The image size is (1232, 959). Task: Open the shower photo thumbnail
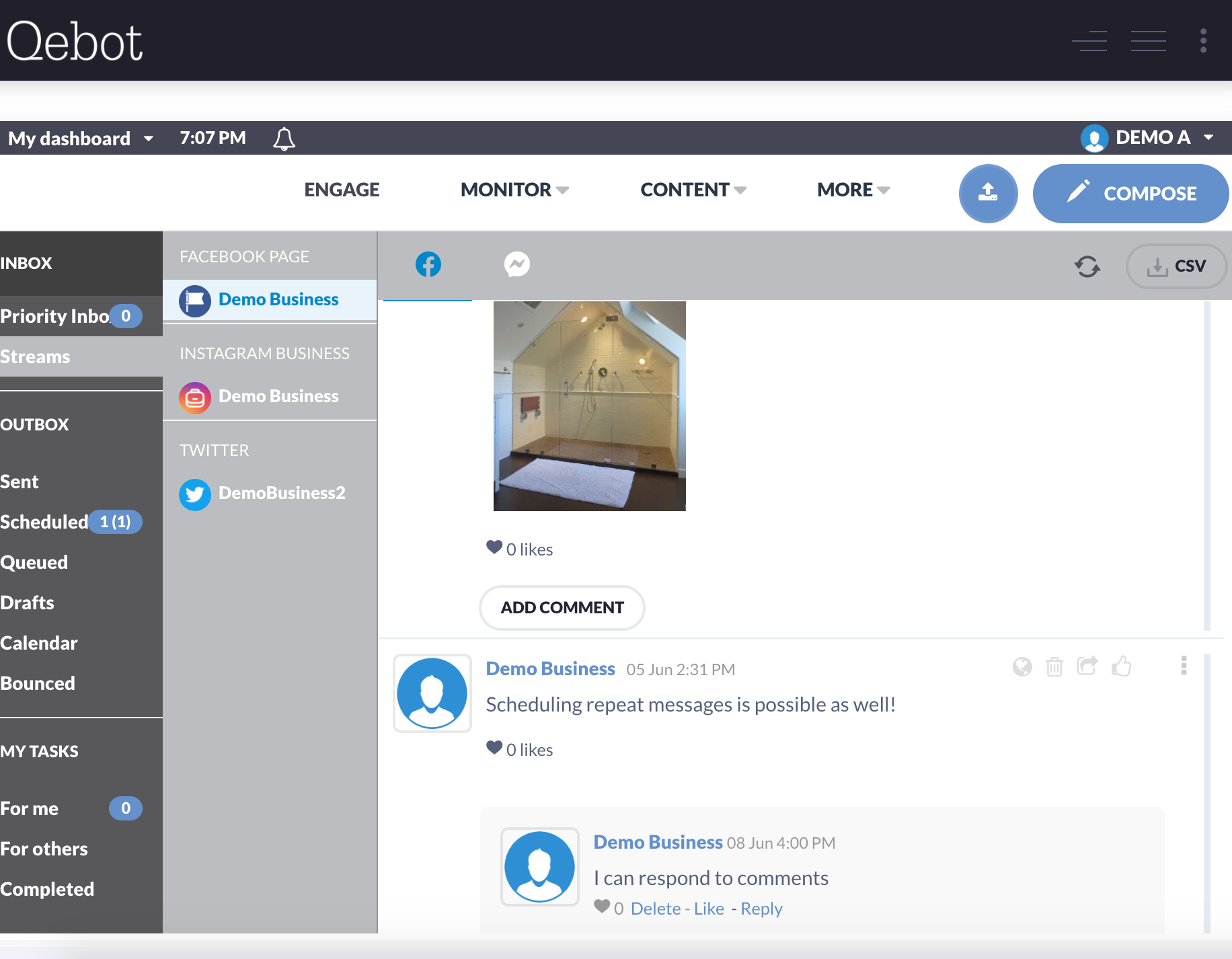(589, 406)
